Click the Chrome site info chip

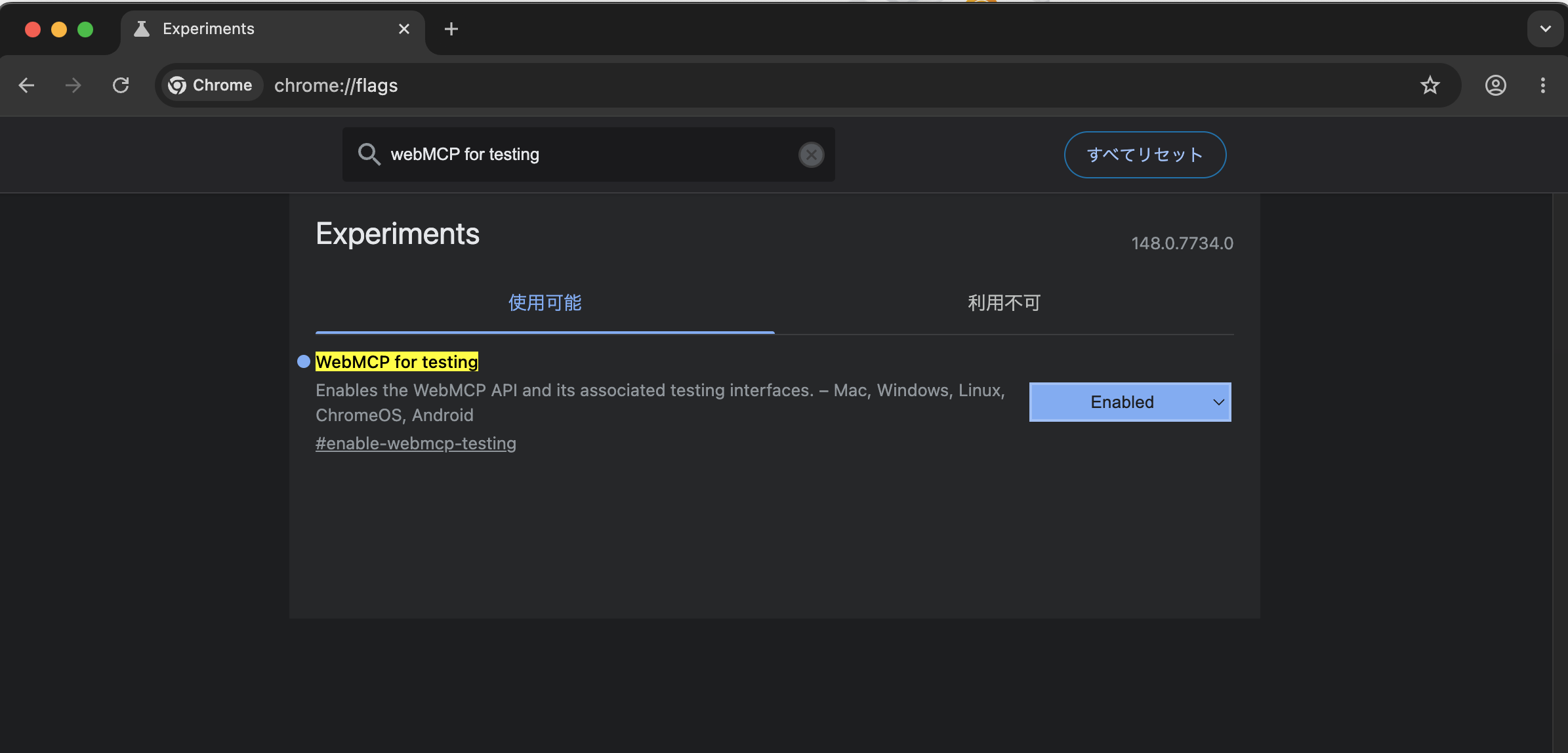coord(211,85)
